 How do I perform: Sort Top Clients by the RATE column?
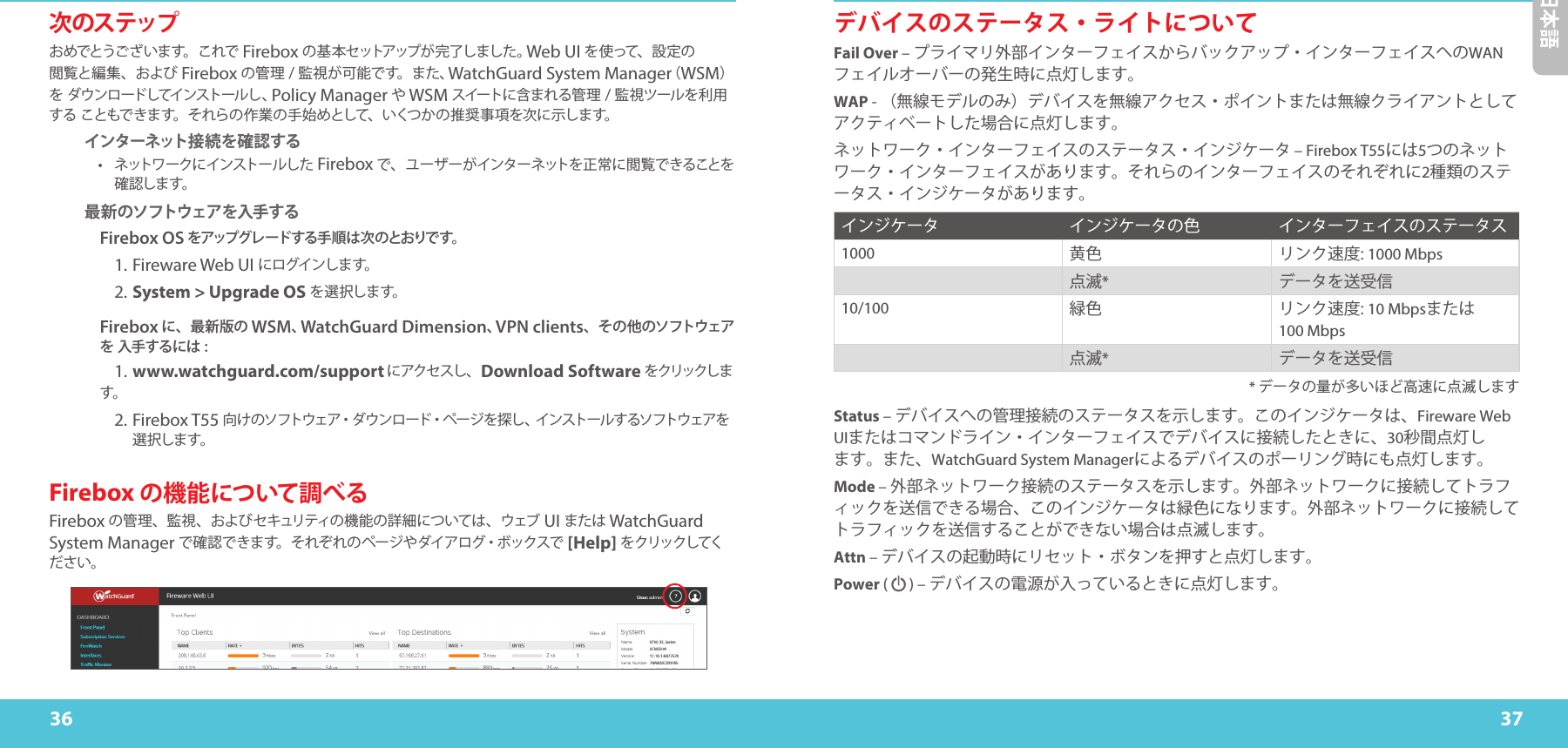point(235,646)
